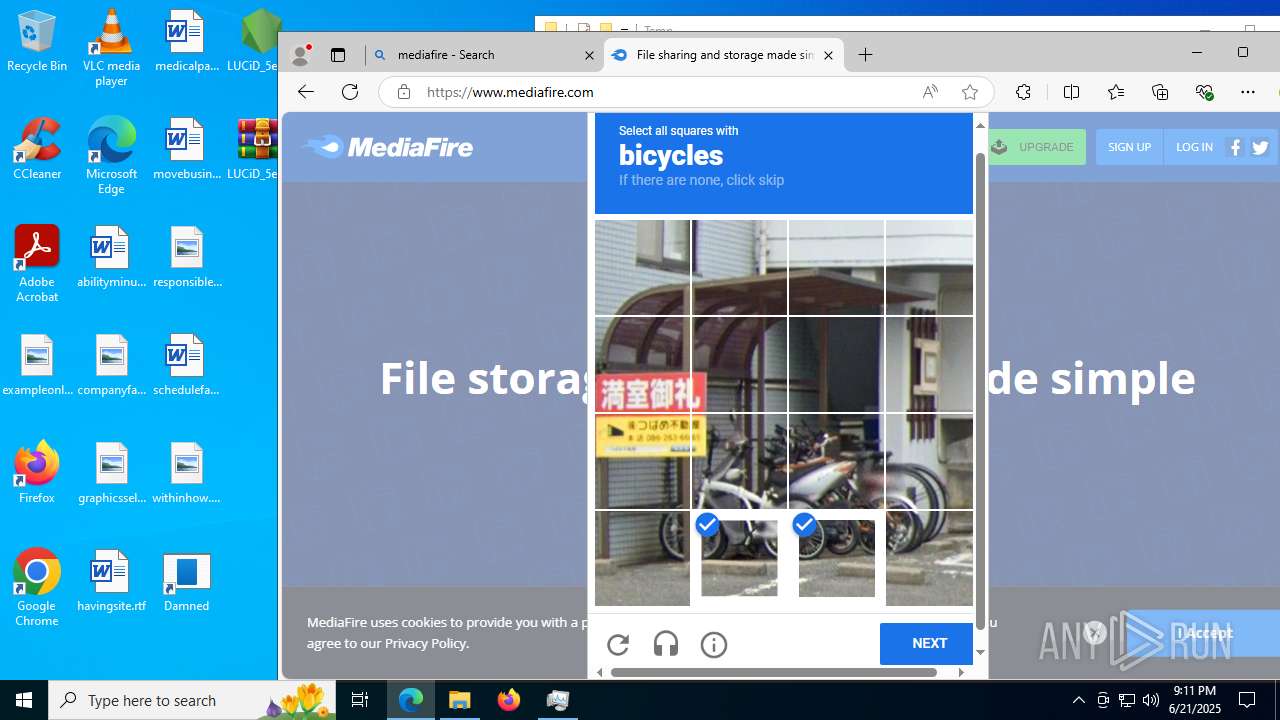Viewport: 1280px width, 720px height.
Task: Click the horizontal scrollbar below captcha
Action: (x=773, y=672)
